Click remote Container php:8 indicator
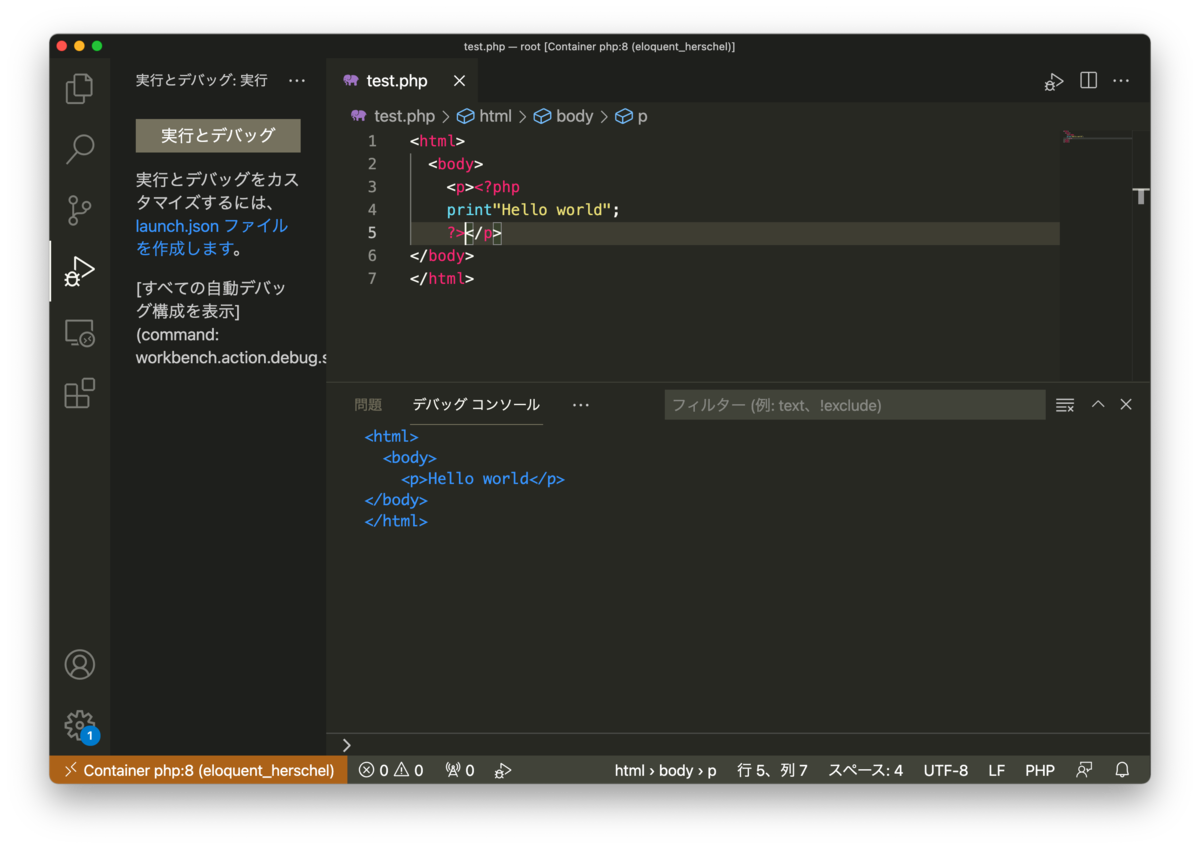This screenshot has height=849, width=1200. pos(199,770)
